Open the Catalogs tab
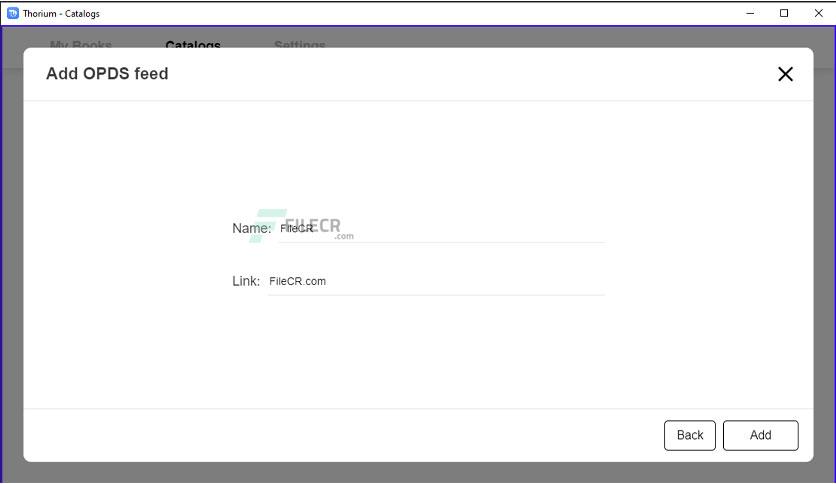836x484 pixels. pos(193,45)
